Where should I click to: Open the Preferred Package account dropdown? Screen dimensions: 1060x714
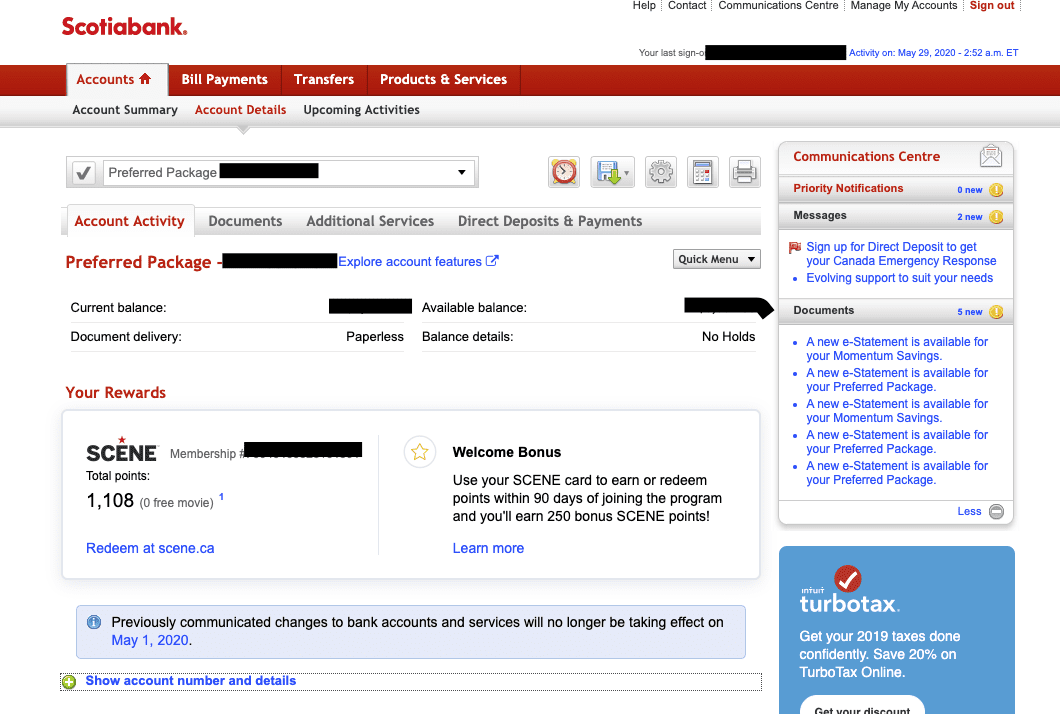point(461,172)
